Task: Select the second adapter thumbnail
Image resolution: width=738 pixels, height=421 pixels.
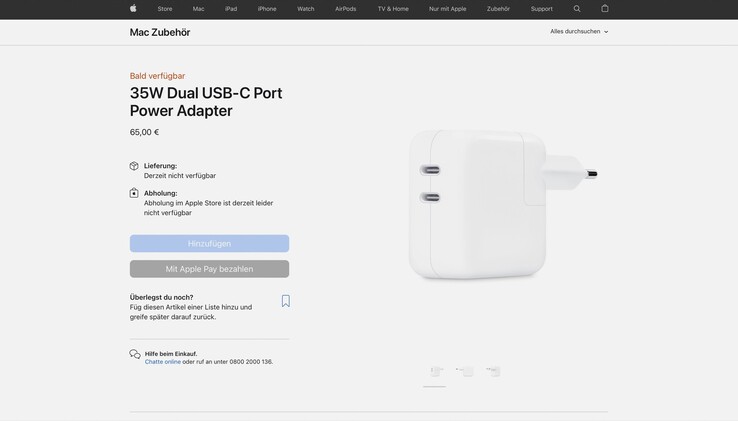Action: click(x=465, y=372)
